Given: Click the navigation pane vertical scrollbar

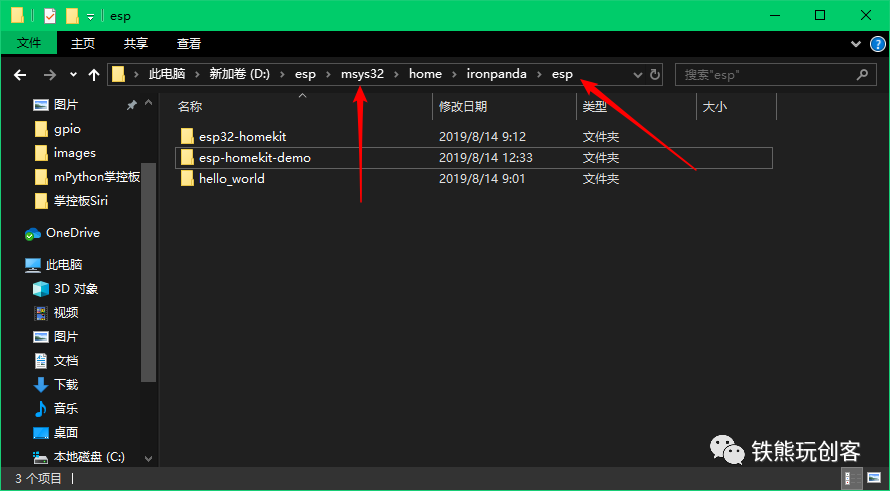Looking at the screenshot, I should (148, 272).
